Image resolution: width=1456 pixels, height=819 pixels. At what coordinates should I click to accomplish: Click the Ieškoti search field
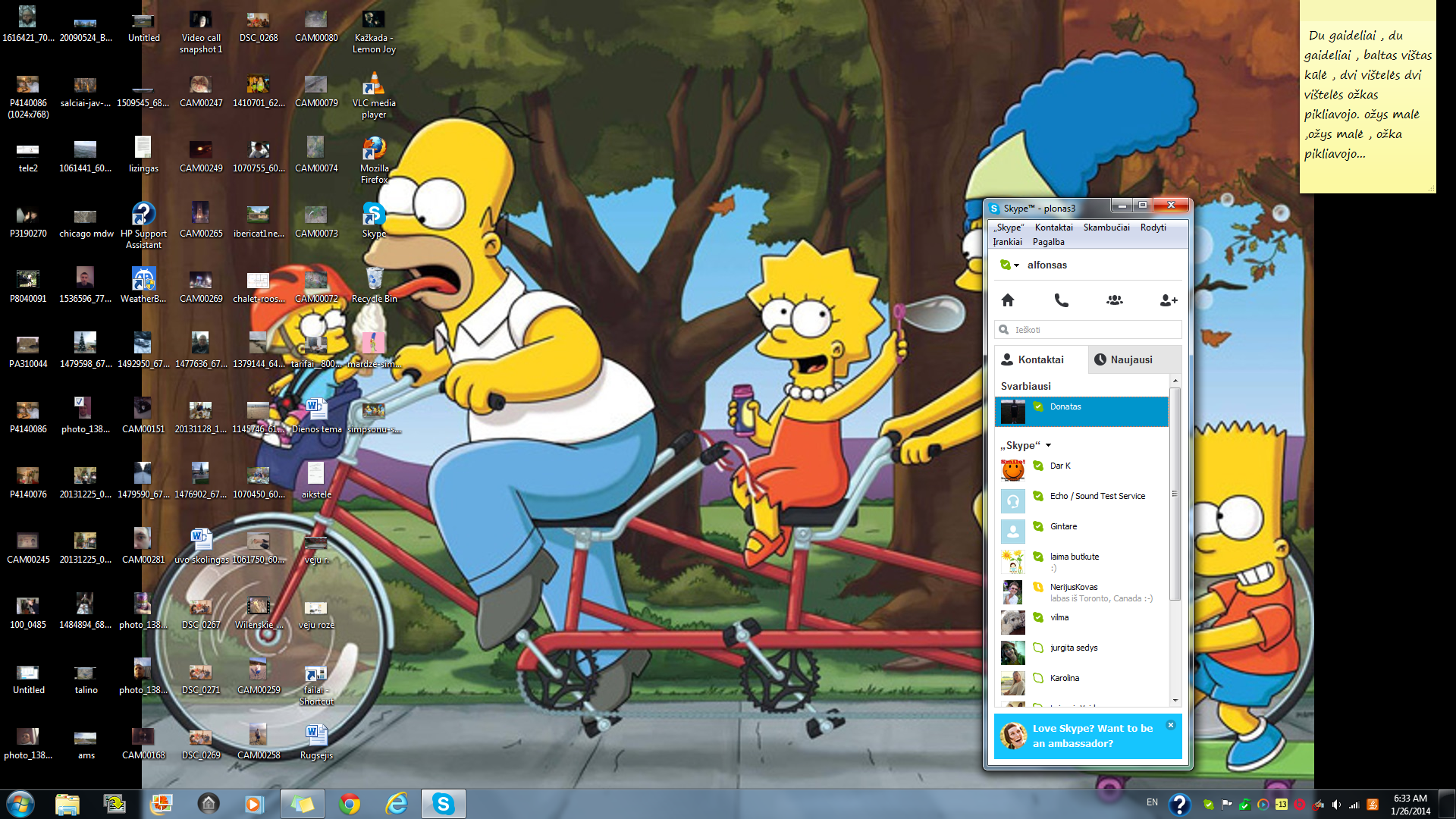click(1087, 330)
